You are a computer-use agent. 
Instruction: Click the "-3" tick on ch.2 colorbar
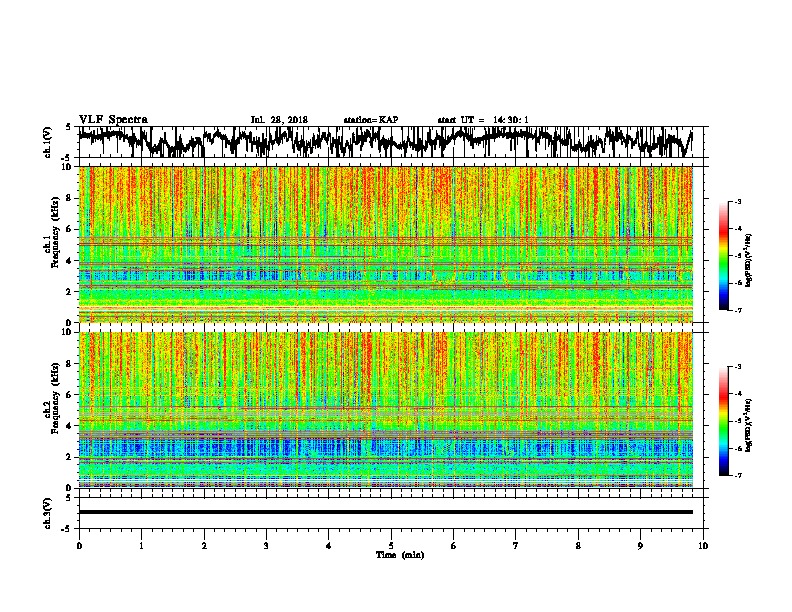(x=738, y=367)
